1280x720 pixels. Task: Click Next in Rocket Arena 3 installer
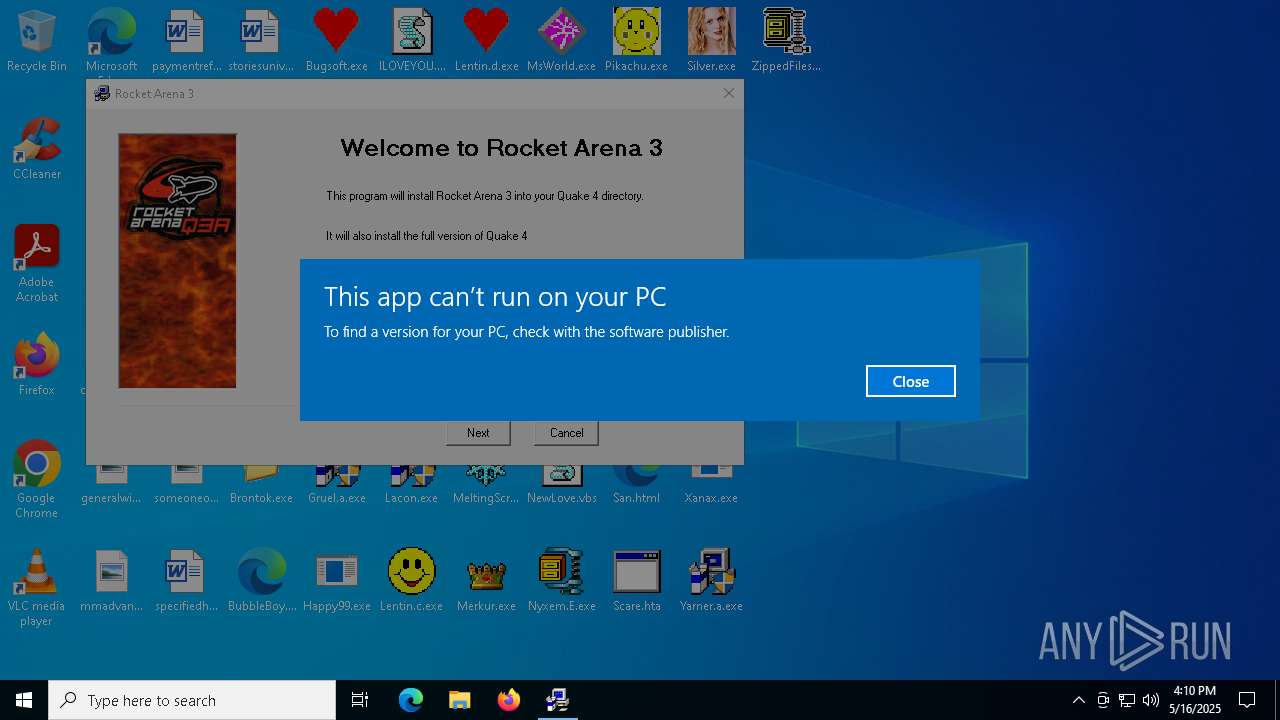(478, 433)
